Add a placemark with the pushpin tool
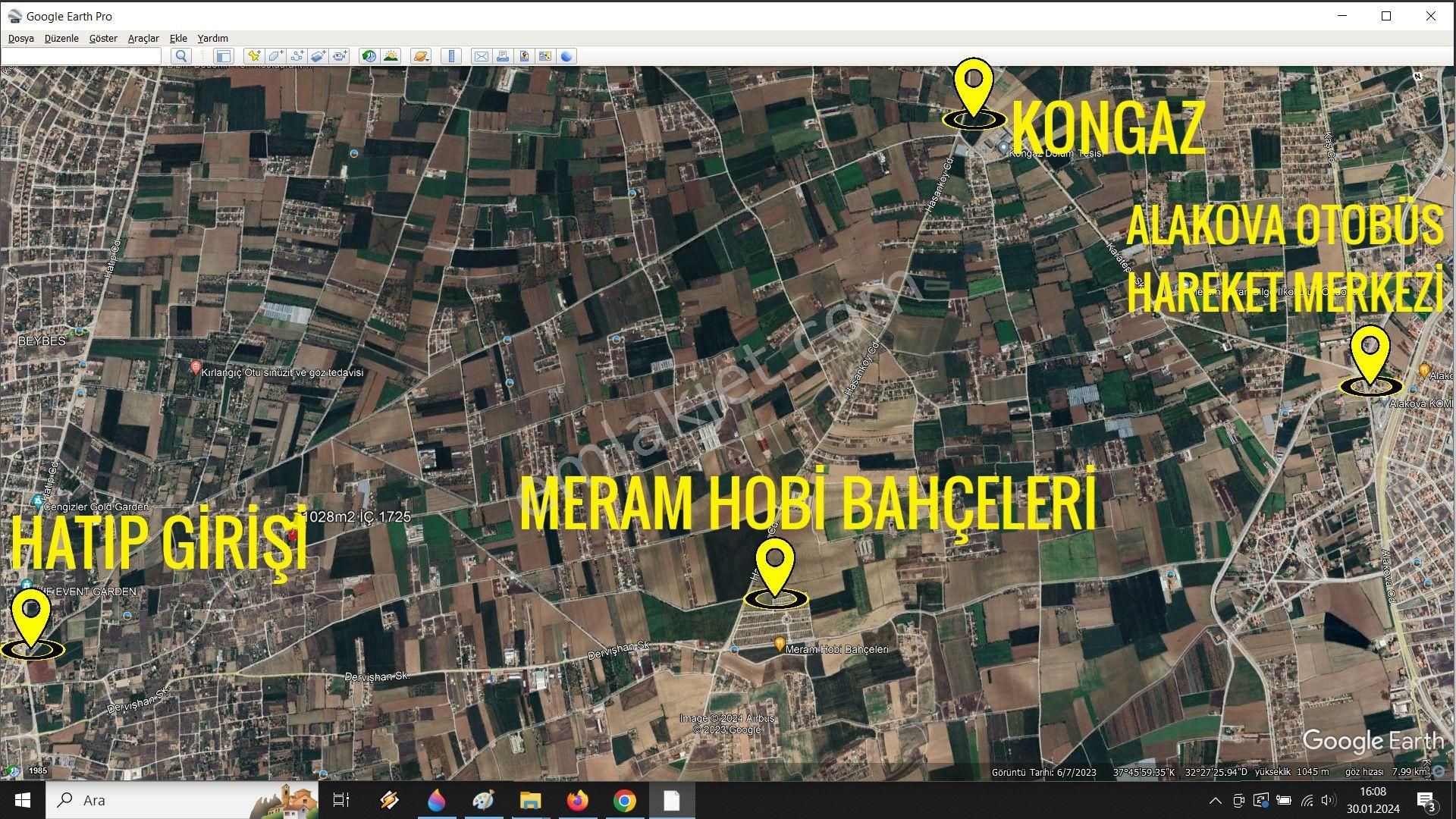 pyautogui.click(x=253, y=55)
